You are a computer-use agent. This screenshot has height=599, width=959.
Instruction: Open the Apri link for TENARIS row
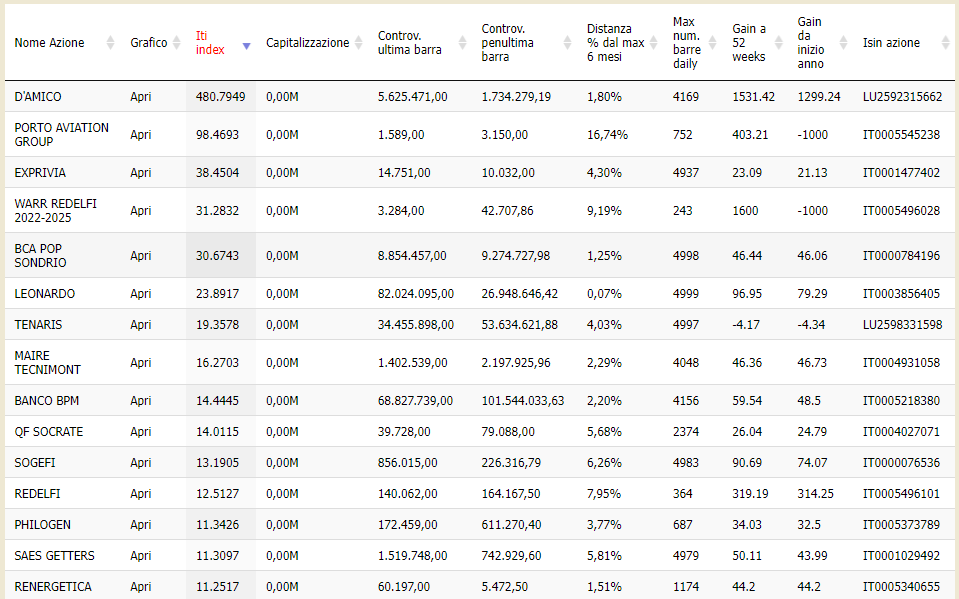[x=141, y=325]
